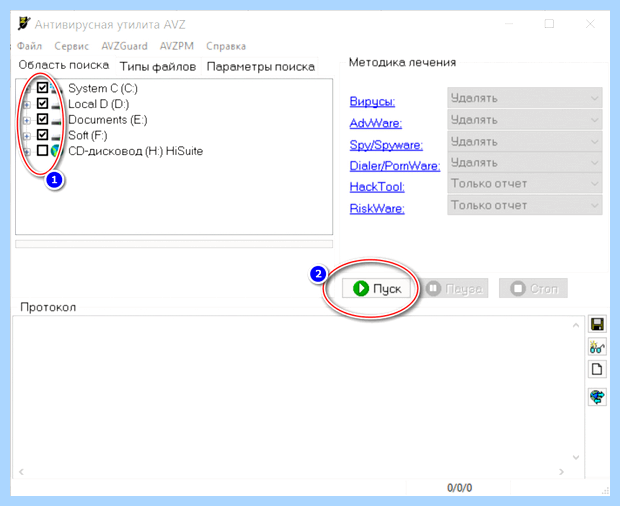Expand the CD-дисковод (H:) tree node
620x506 pixels.
pos(26,152)
